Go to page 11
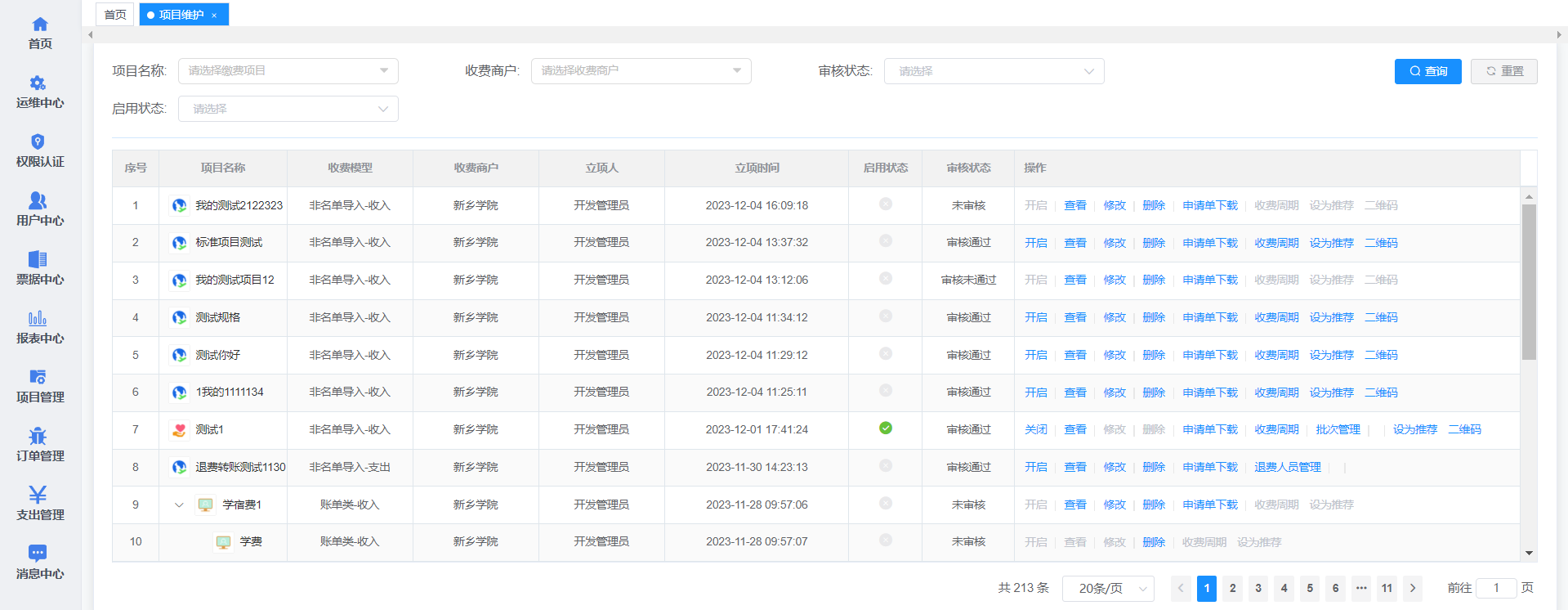Image resolution: width=1568 pixels, height=610 pixels. click(x=1387, y=588)
